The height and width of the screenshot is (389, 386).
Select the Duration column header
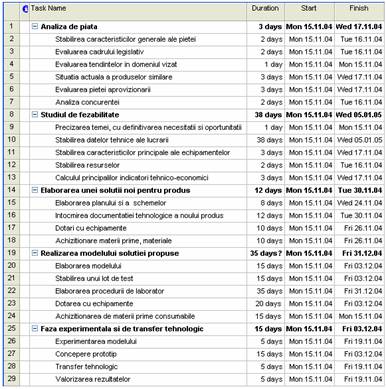coord(265,12)
